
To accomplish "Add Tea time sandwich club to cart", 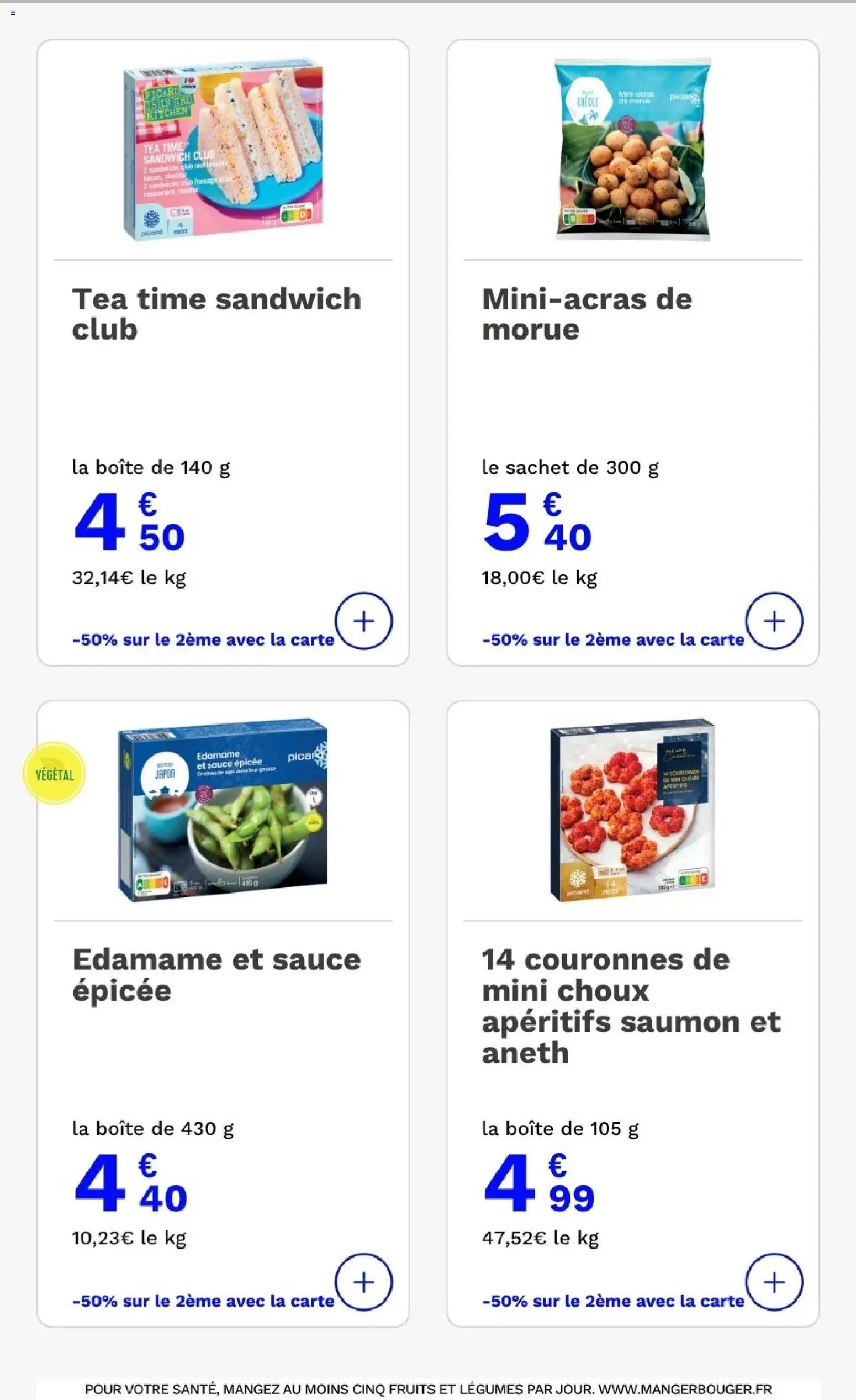I will pyautogui.click(x=363, y=621).
